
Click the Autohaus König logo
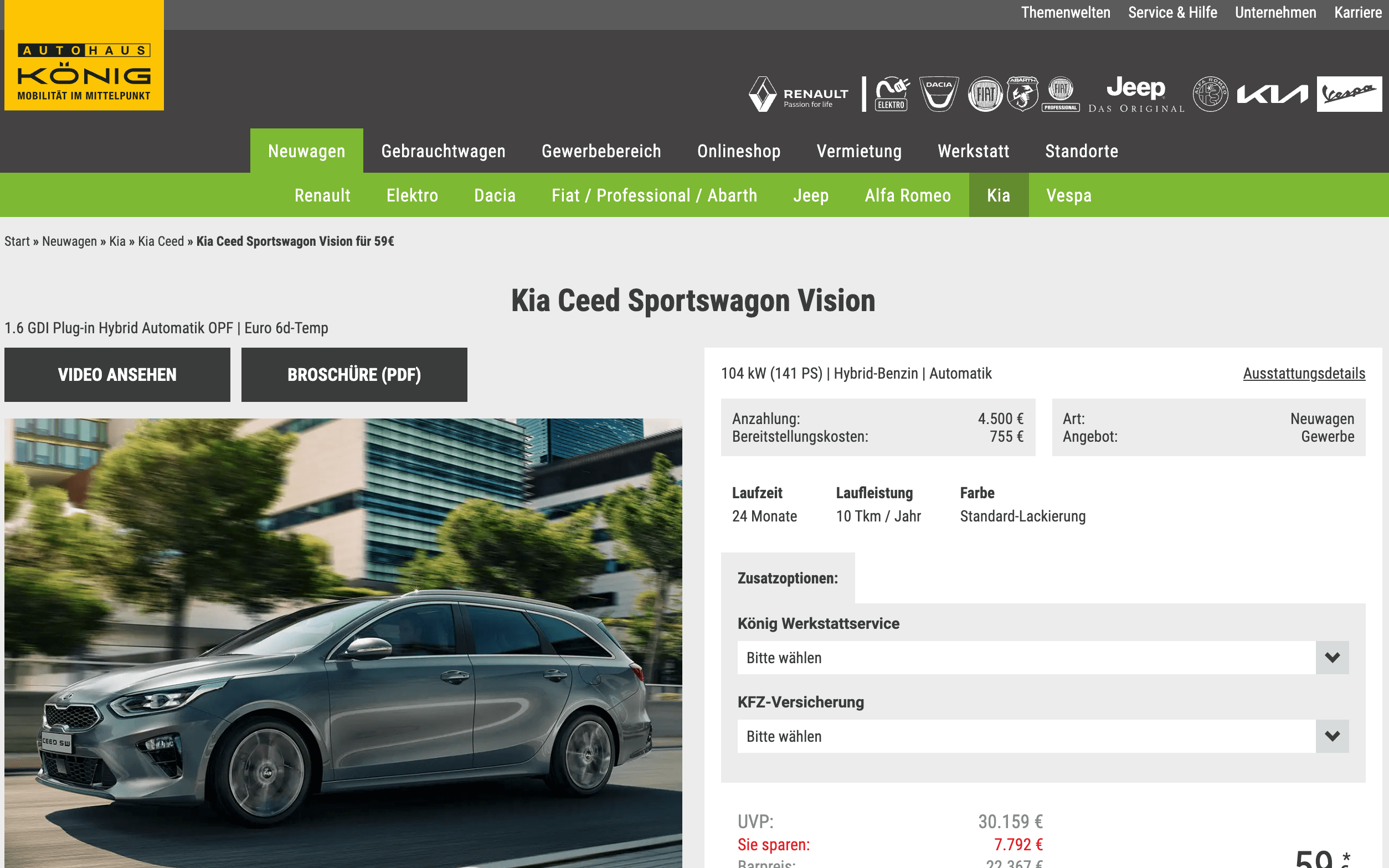[84, 55]
